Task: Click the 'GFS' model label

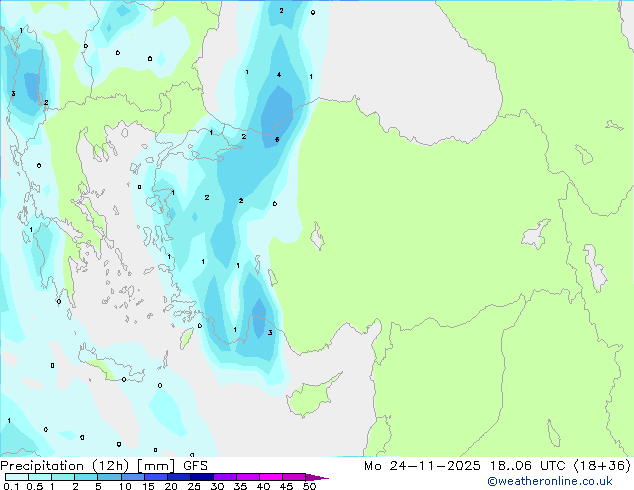Action: pyautogui.click(x=195, y=466)
